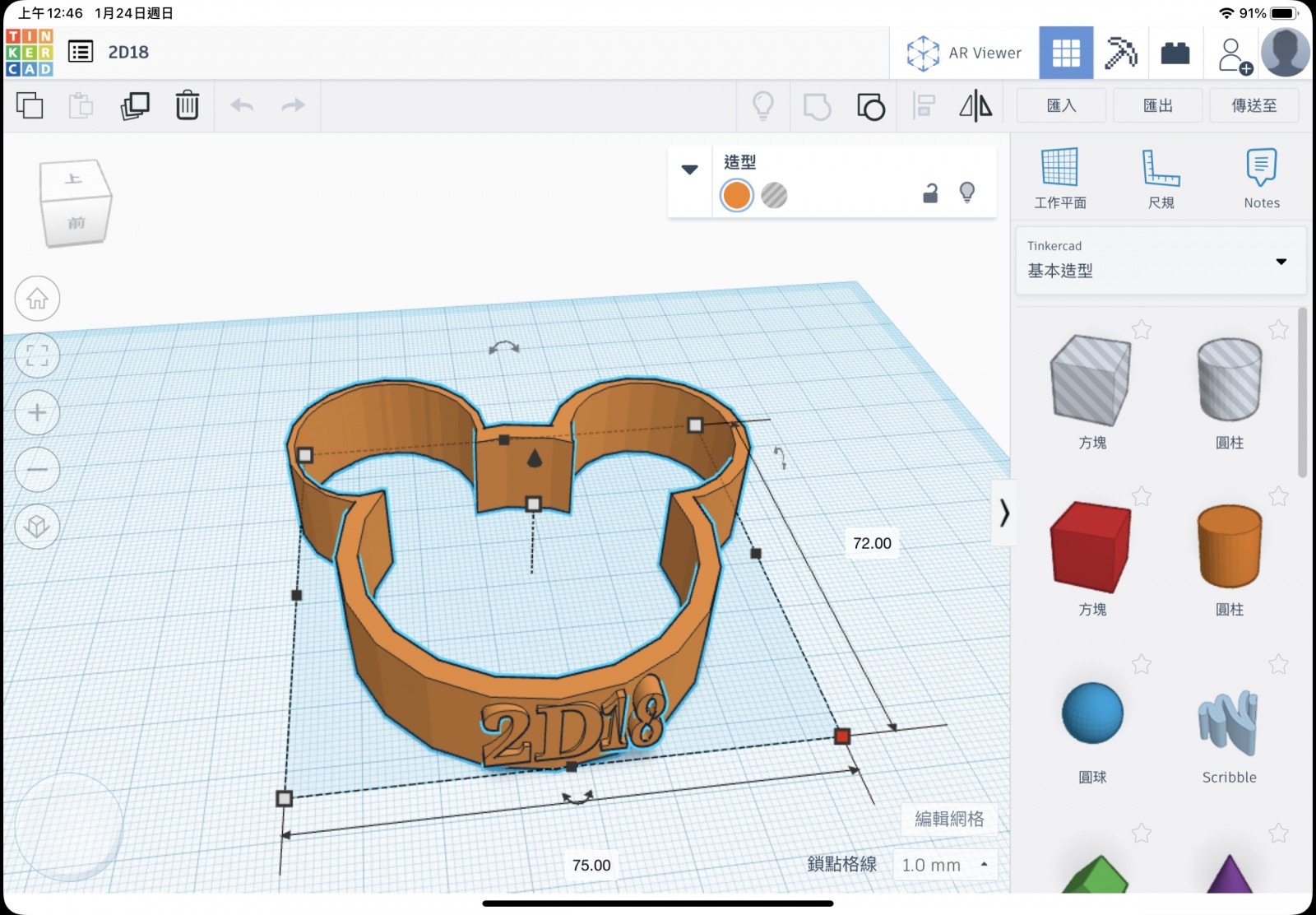
Task: Zoom out the viewport
Action: [x=37, y=470]
